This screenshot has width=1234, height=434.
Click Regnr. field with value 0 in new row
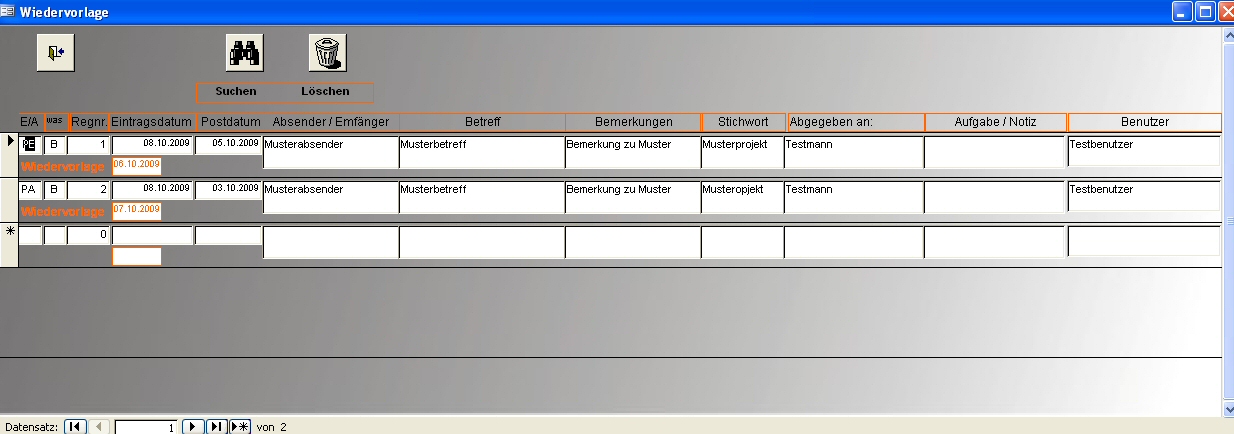pos(88,236)
